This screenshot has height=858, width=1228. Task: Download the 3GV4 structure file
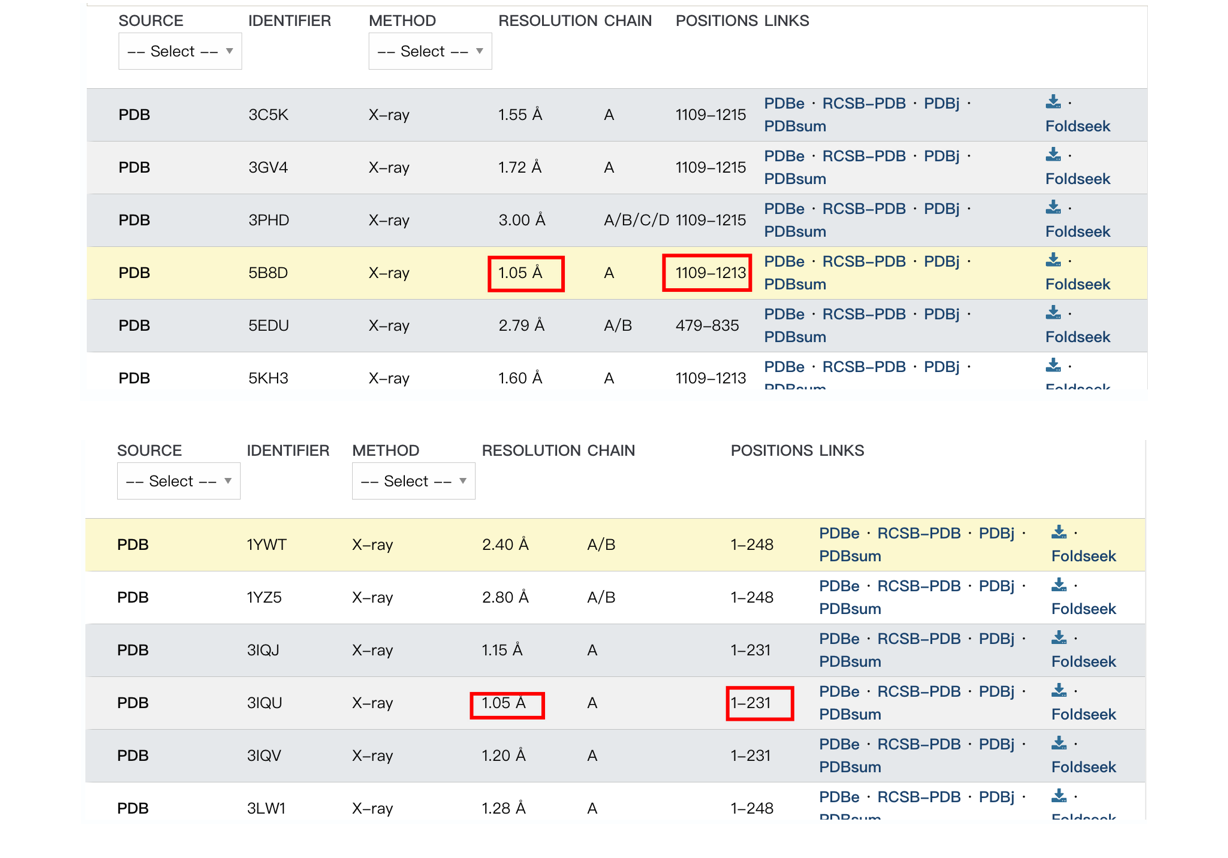coord(1053,155)
